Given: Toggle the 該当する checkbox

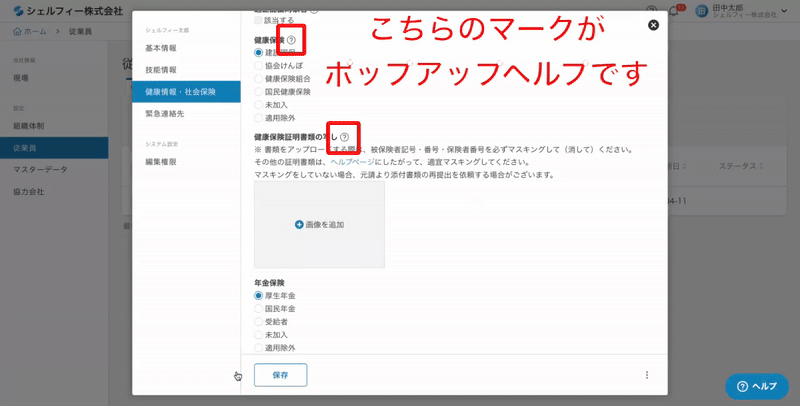Looking at the screenshot, I should coord(258,20).
